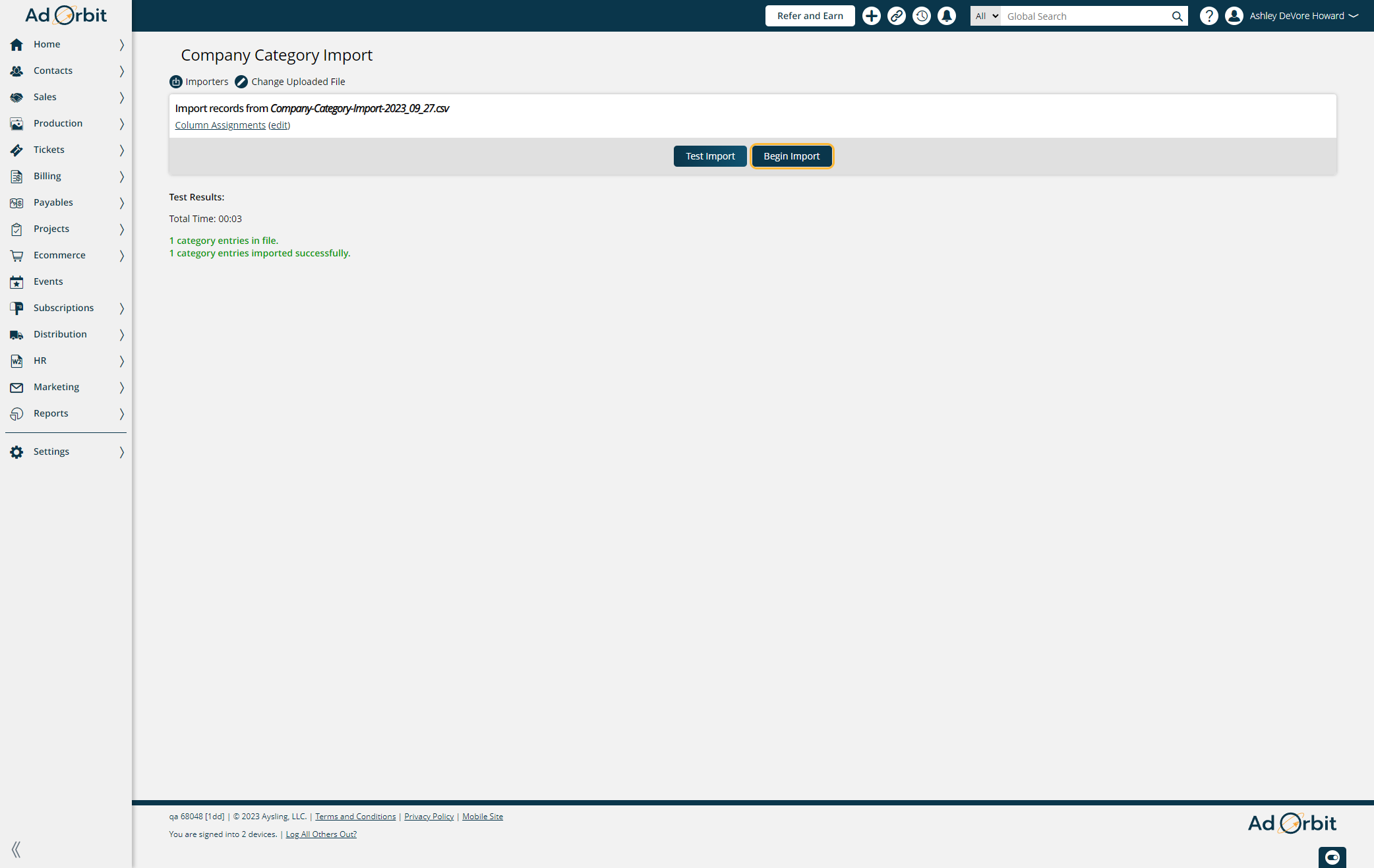Toggle the switch at bottom right corner
The height and width of the screenshot is (868, 1374).
pos(1332,857)
